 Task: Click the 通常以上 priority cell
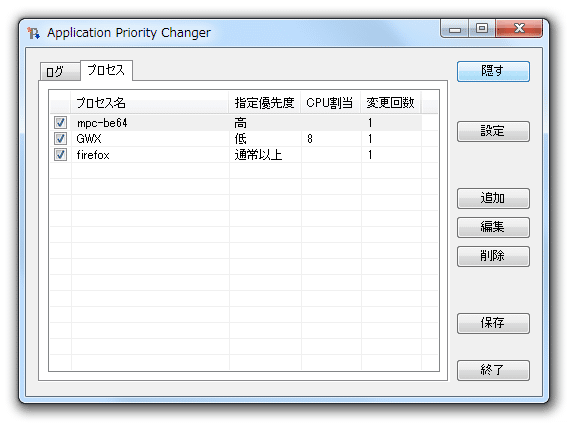pos(258,155)
